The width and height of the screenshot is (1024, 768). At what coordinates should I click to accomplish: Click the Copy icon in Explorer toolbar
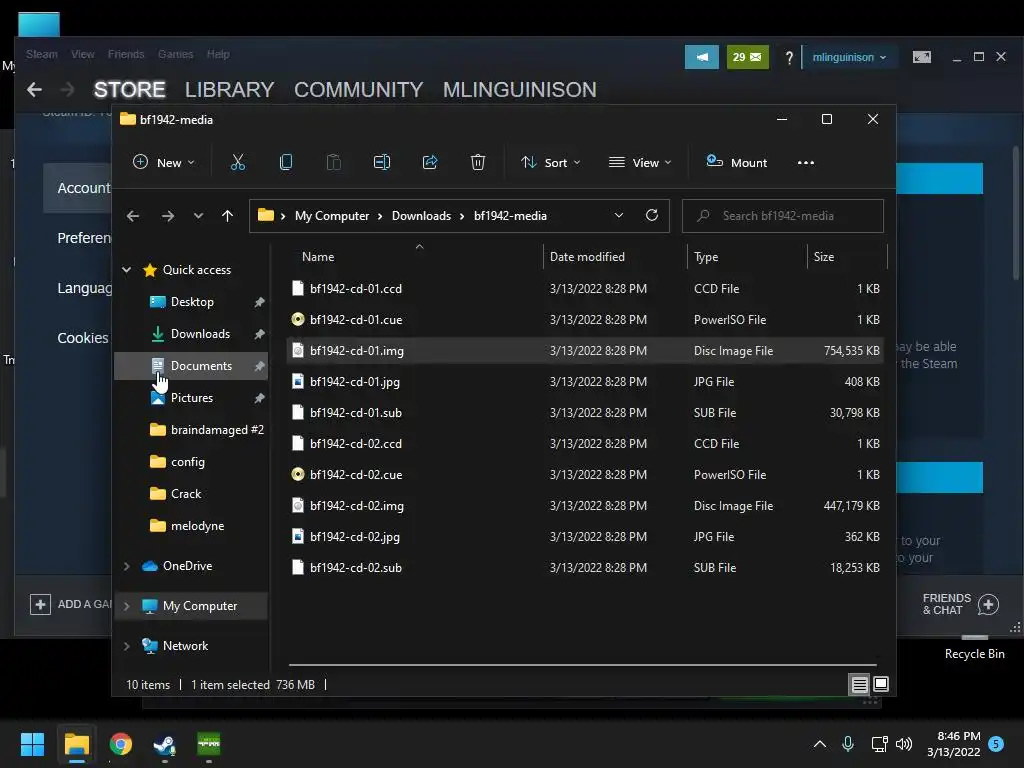[x=285, y=163]
